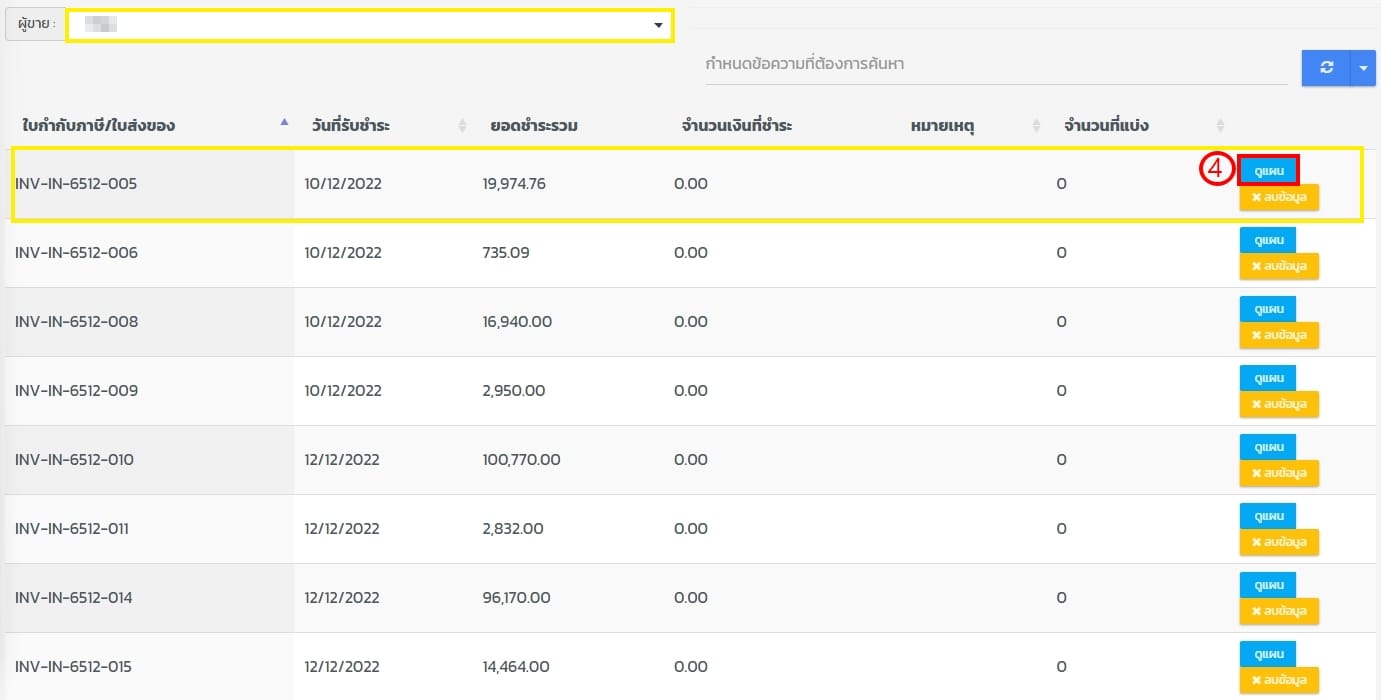
Task: Open ดูแผน for INV-IN-6512-011
Action: [1267, 516]
